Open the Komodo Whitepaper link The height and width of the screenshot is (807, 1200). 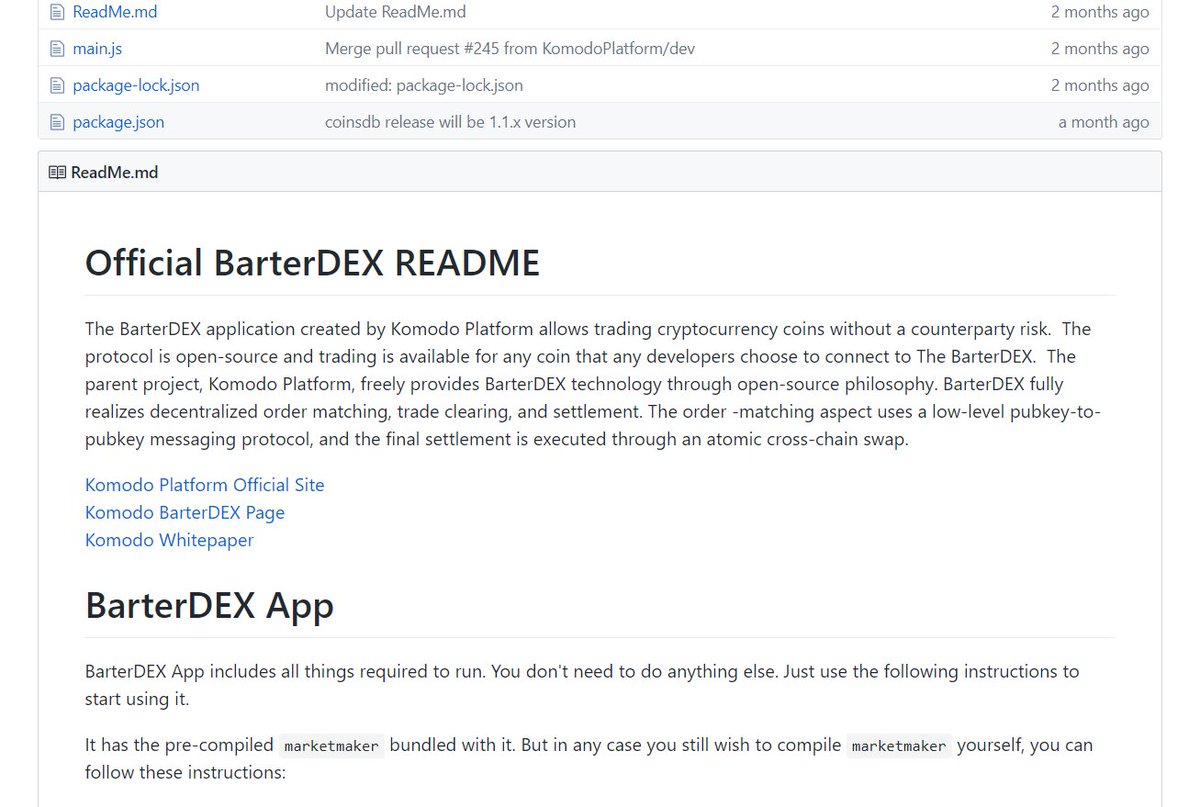[x=169, y=540]
